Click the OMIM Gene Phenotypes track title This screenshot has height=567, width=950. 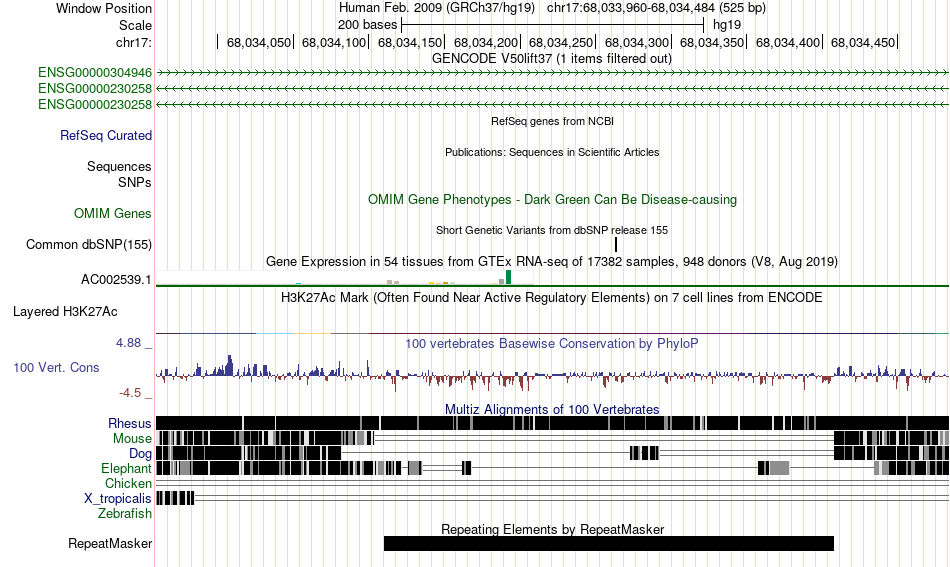pyautogui.click(x=552, y=200)
